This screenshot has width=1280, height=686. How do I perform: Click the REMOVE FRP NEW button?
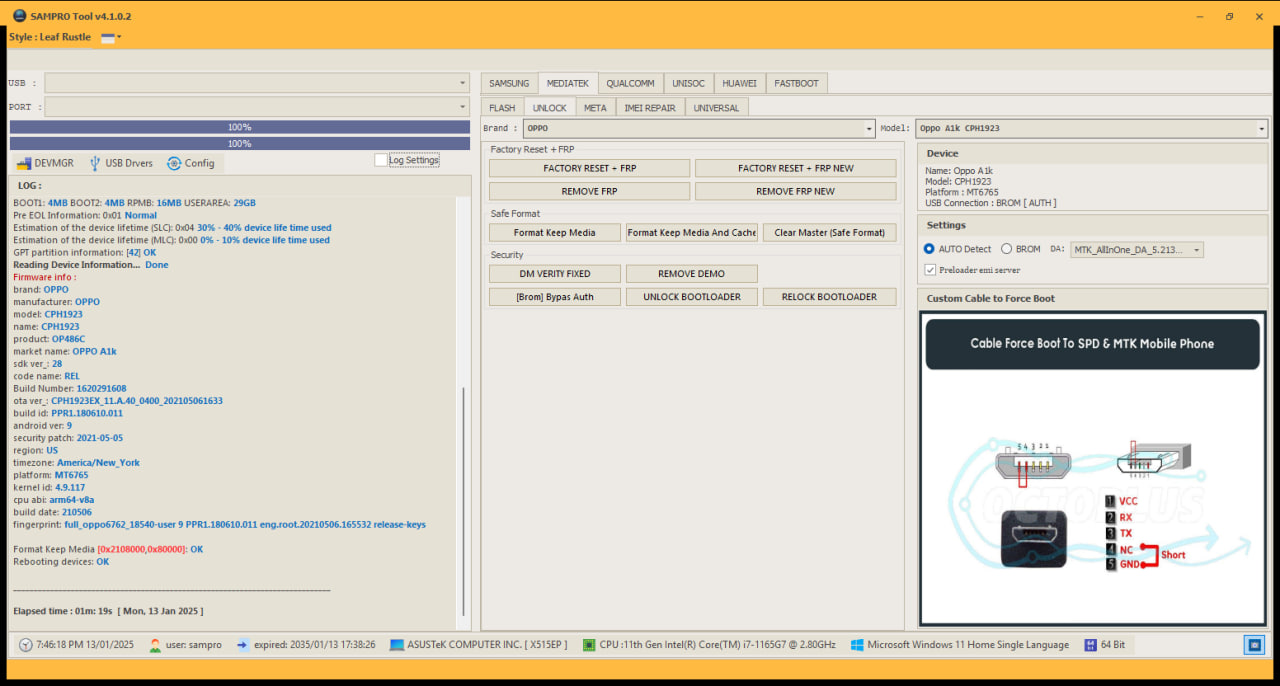tap(796, 191)
